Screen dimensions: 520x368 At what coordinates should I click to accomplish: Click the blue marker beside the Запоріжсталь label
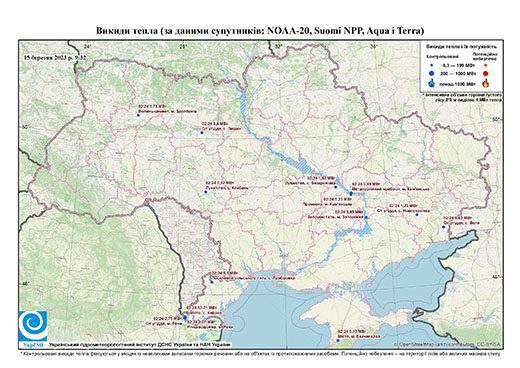coord(366,217)
